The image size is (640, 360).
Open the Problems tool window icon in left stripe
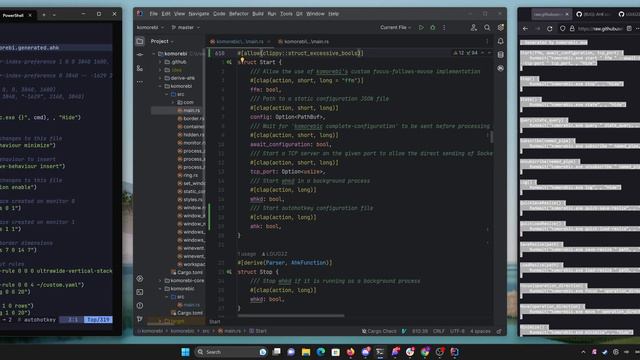[x=140, y=306]
